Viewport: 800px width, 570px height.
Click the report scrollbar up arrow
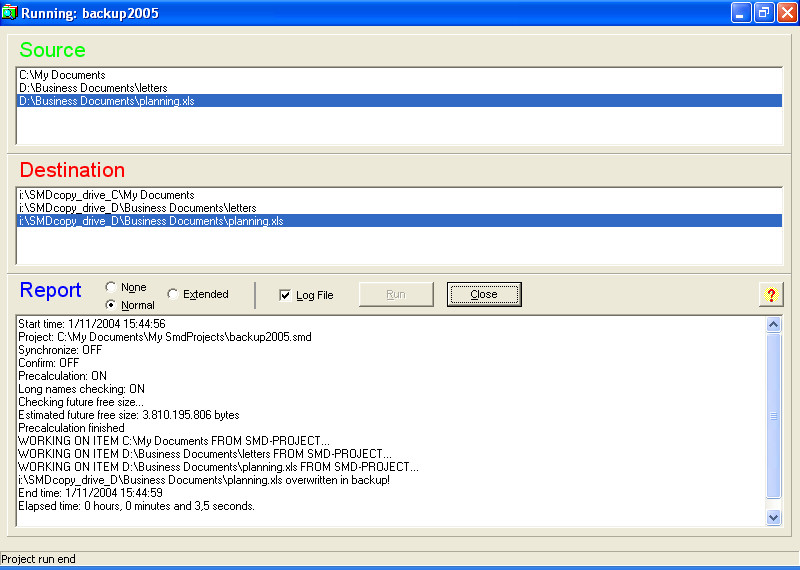[x=773, y=325]
